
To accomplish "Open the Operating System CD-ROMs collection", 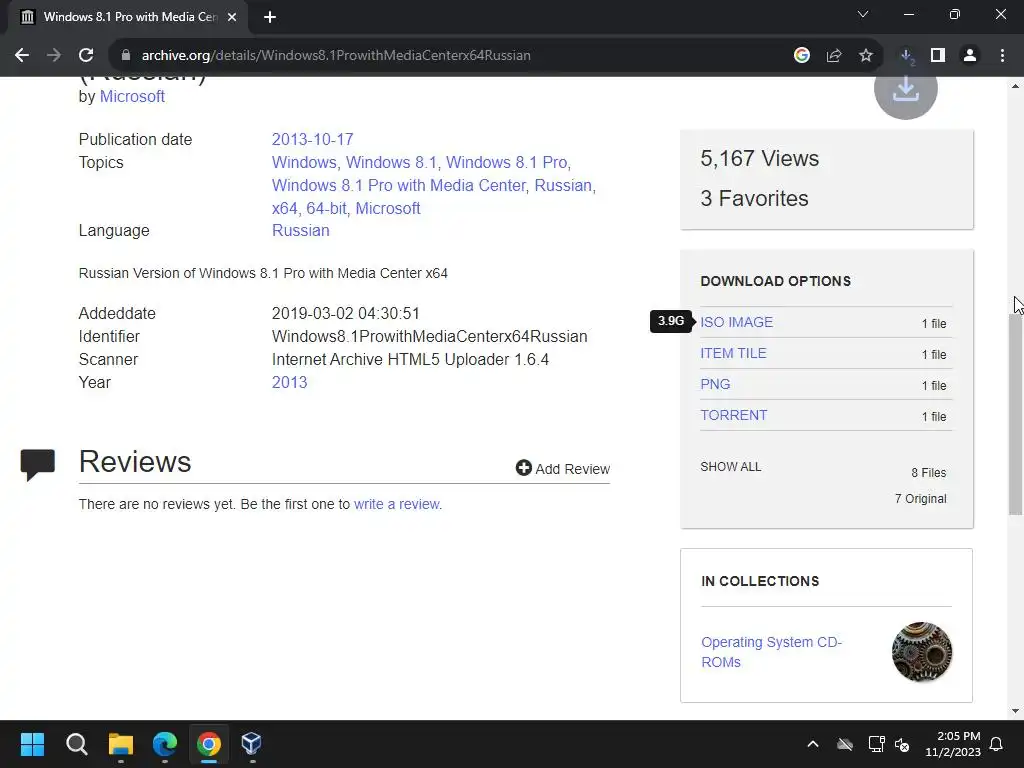I will (x=771, y=652).
